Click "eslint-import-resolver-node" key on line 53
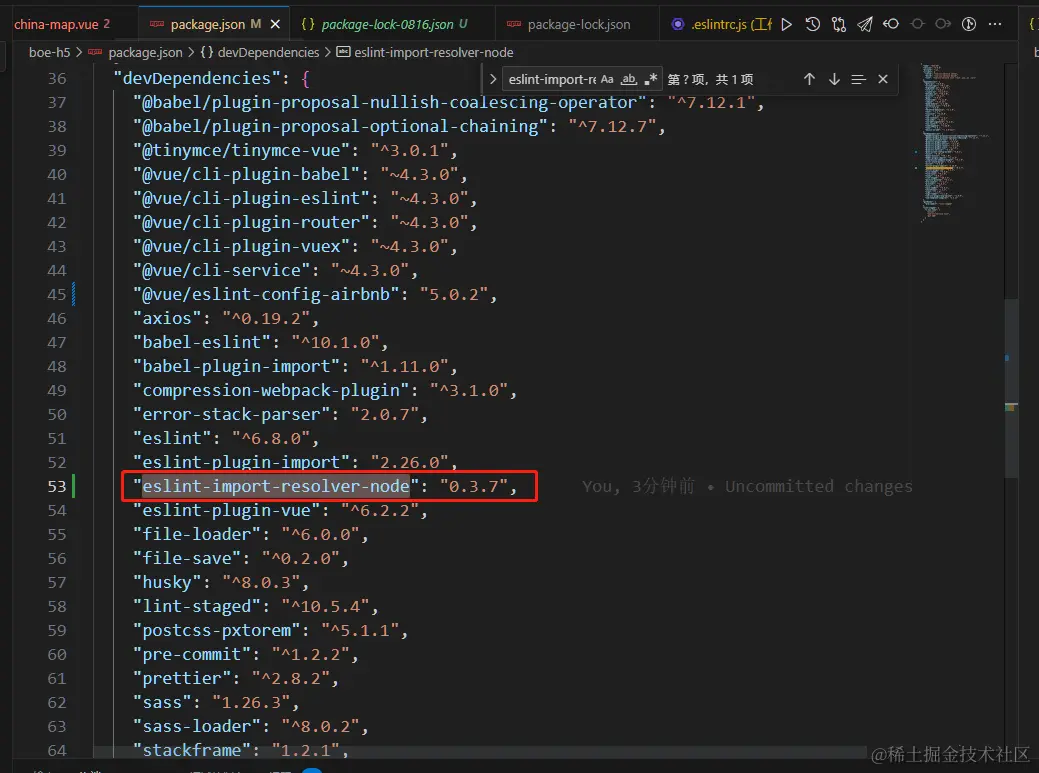 pyautogui.click(x=276, y=486)
